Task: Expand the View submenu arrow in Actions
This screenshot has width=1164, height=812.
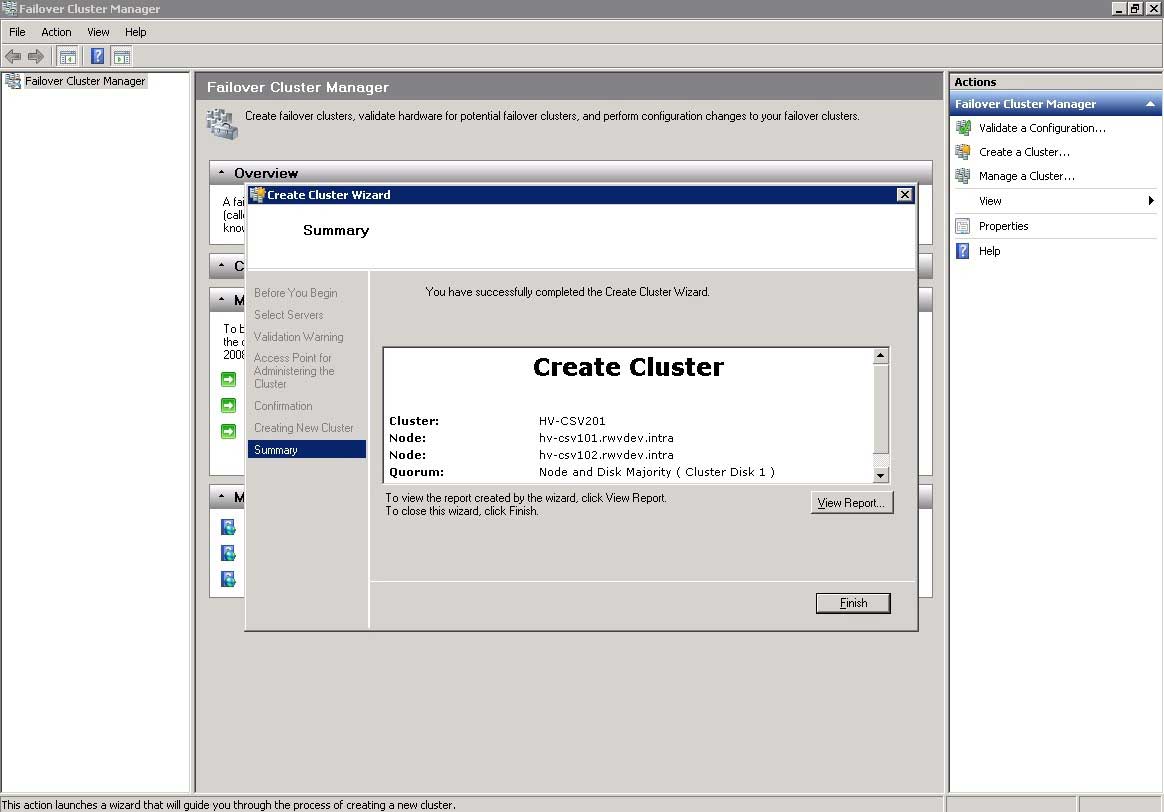Action: coord(1151,201)
